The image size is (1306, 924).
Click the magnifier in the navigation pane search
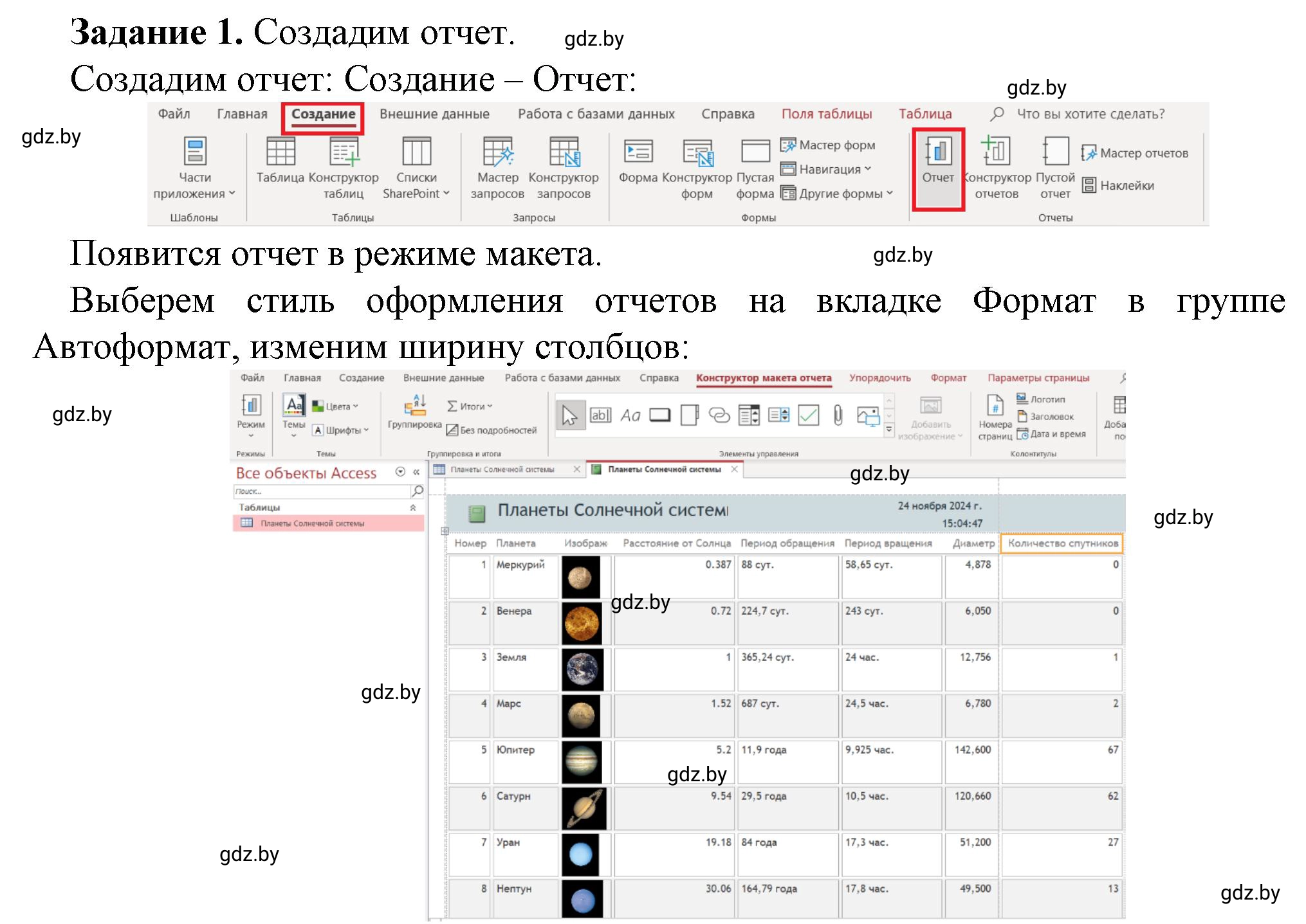417,491
